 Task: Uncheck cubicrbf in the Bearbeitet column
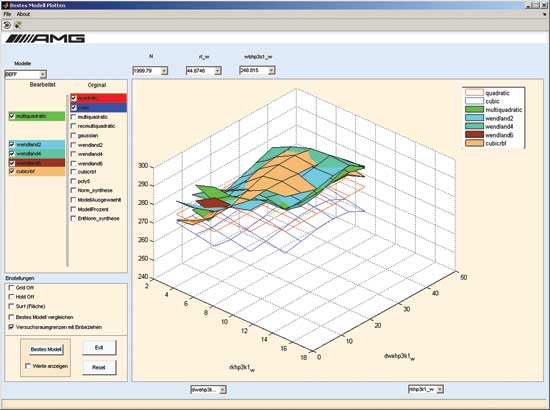coord(12,172)
